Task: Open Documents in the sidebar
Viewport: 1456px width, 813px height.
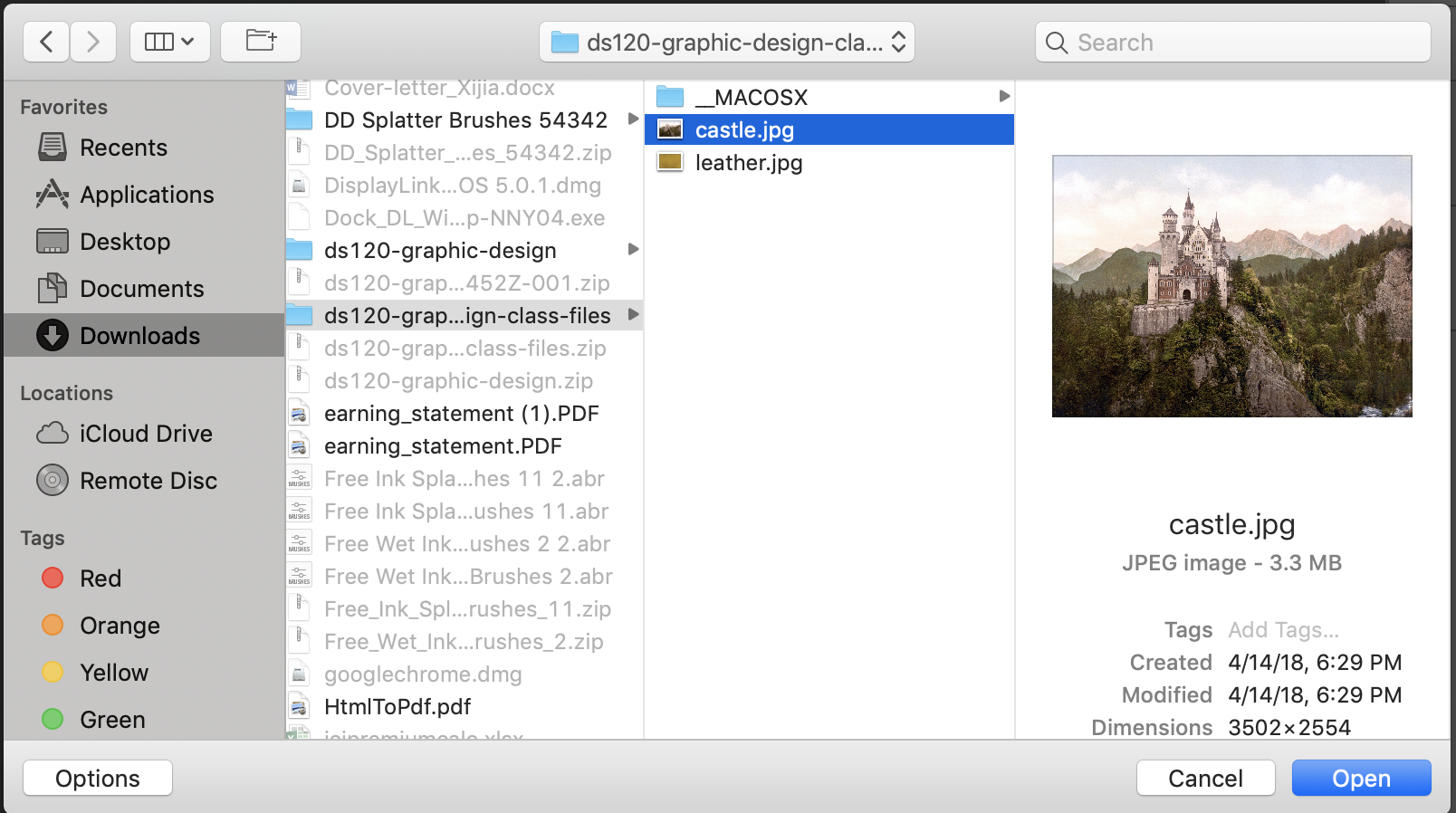Action: click(x=144, y=289)
